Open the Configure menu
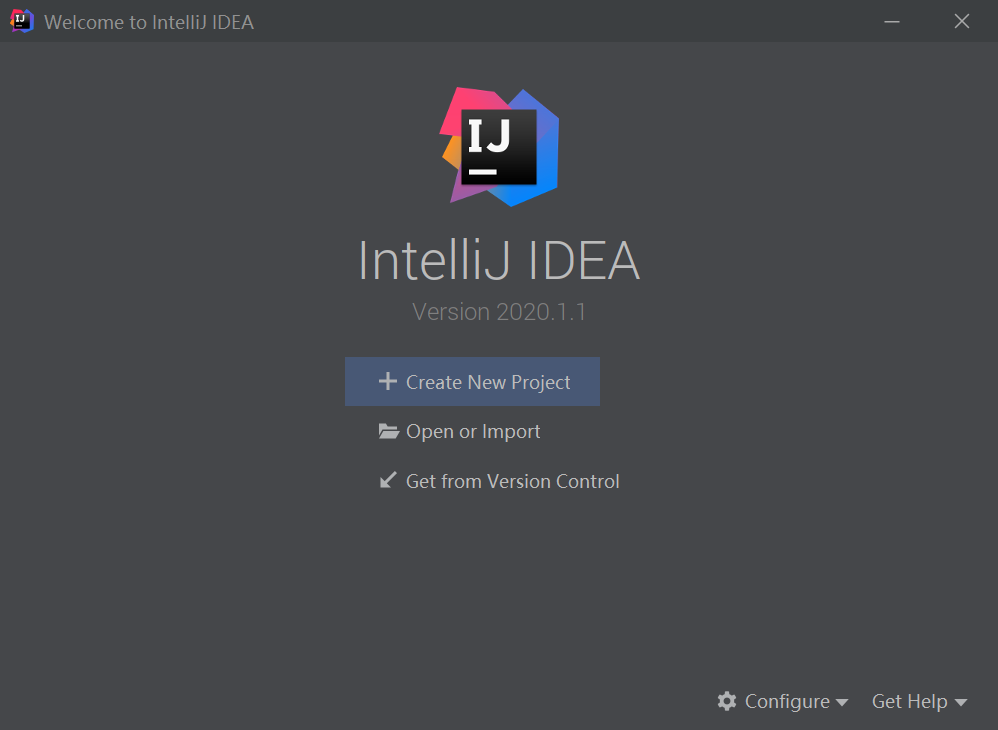 (783, 701)
